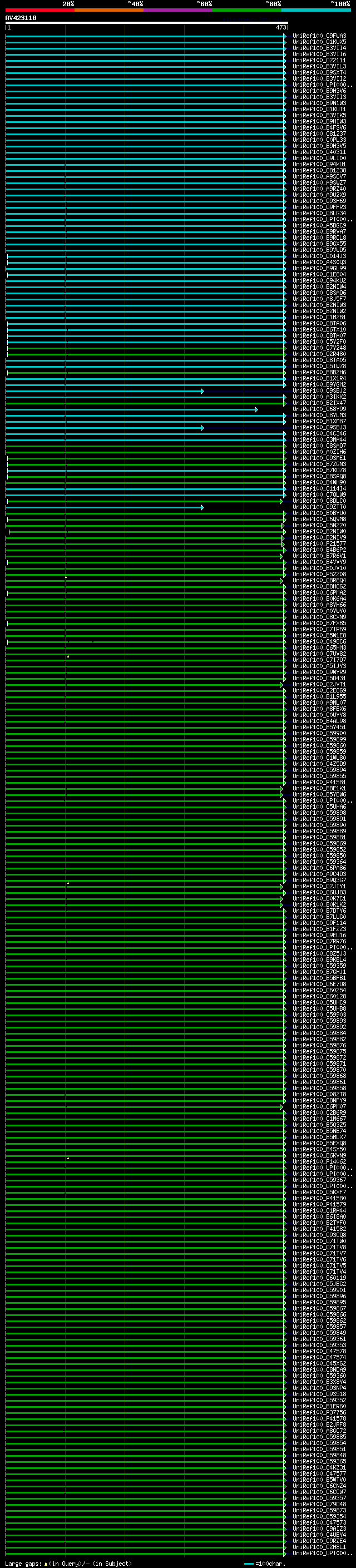Select label UniRef100_Q7Y248

click(x=319, y=348)
